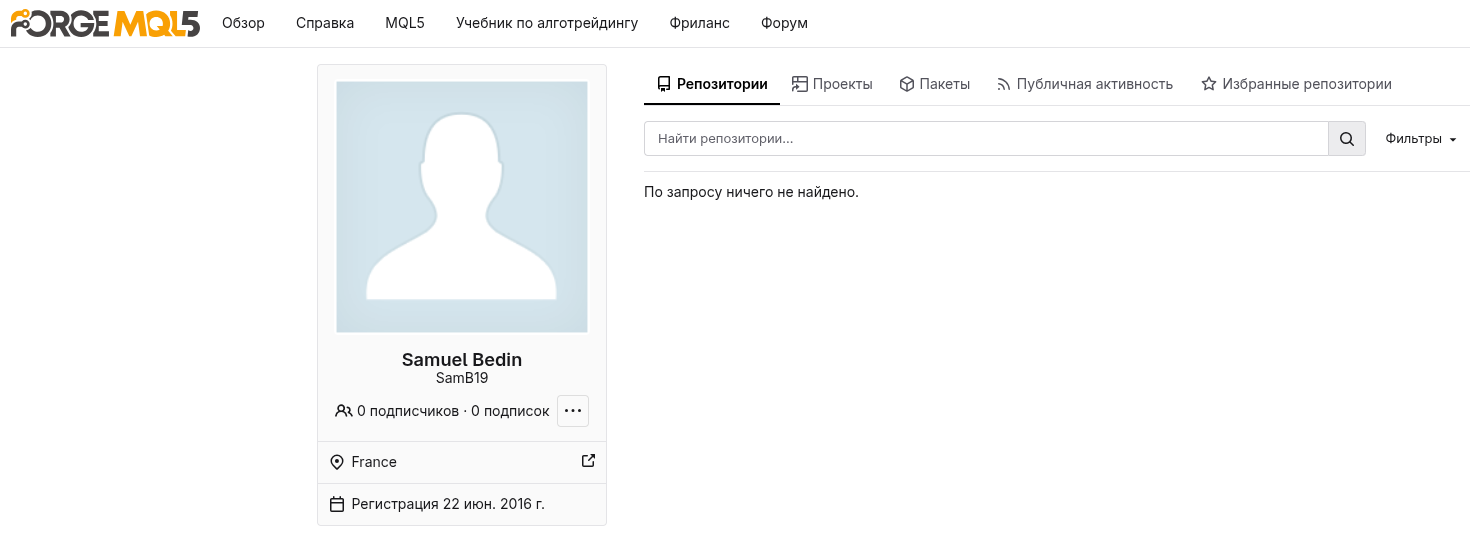Screen dimensions: 1470x554
Task: Click the 0 подписчиков link
Action: point(407,411)
